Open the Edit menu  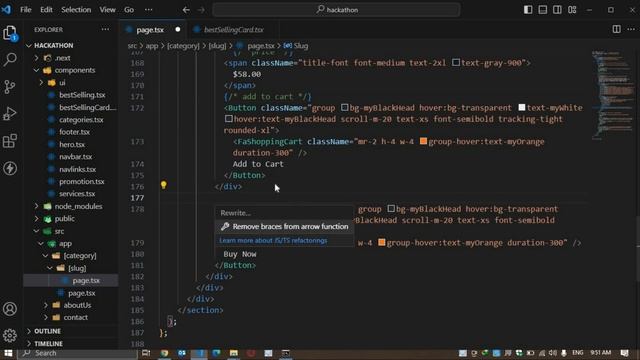tap(46, 9)
